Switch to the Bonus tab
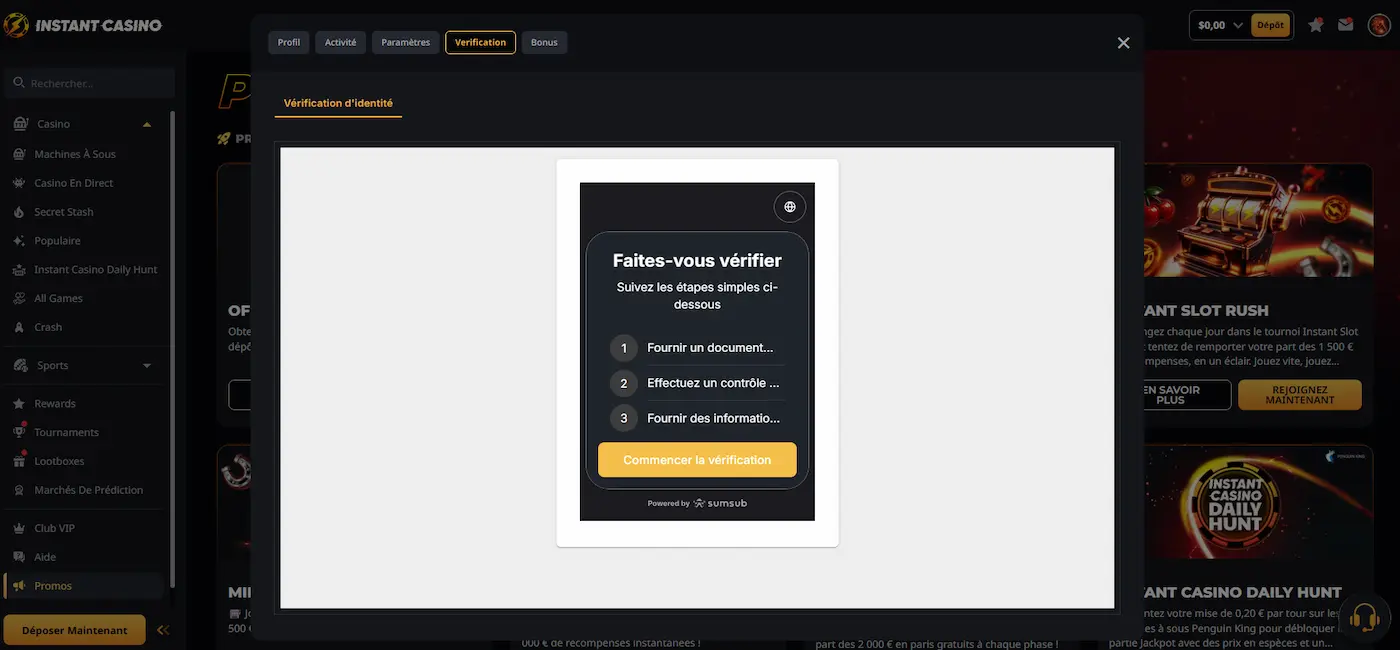Image resolution: width=1400 pixels, height=650 pixels. [x=544, y=42]
